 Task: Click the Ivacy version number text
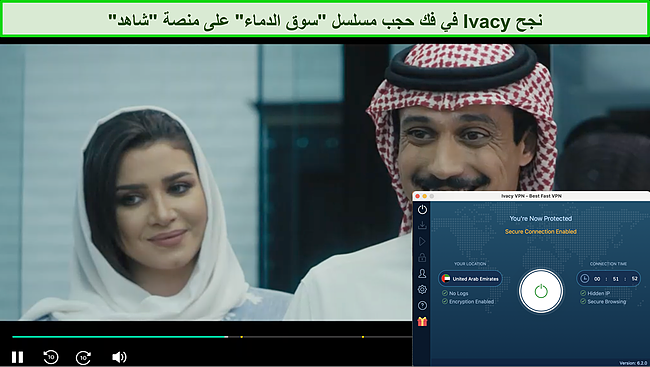[x=633, y=363]
